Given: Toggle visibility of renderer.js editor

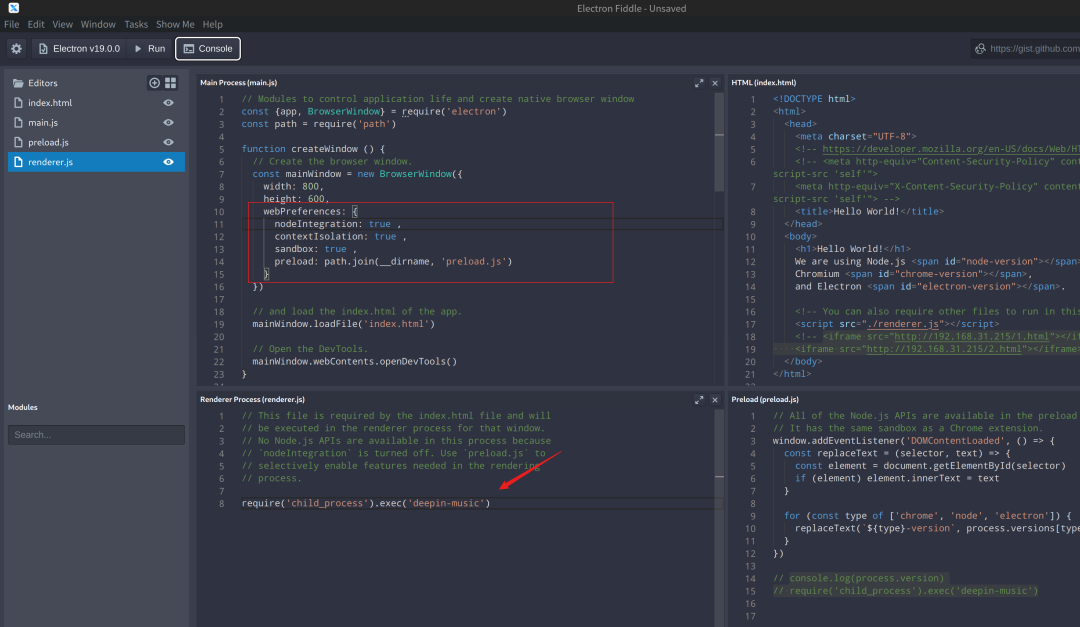Looking at the screenshot, I should [168, 162].
